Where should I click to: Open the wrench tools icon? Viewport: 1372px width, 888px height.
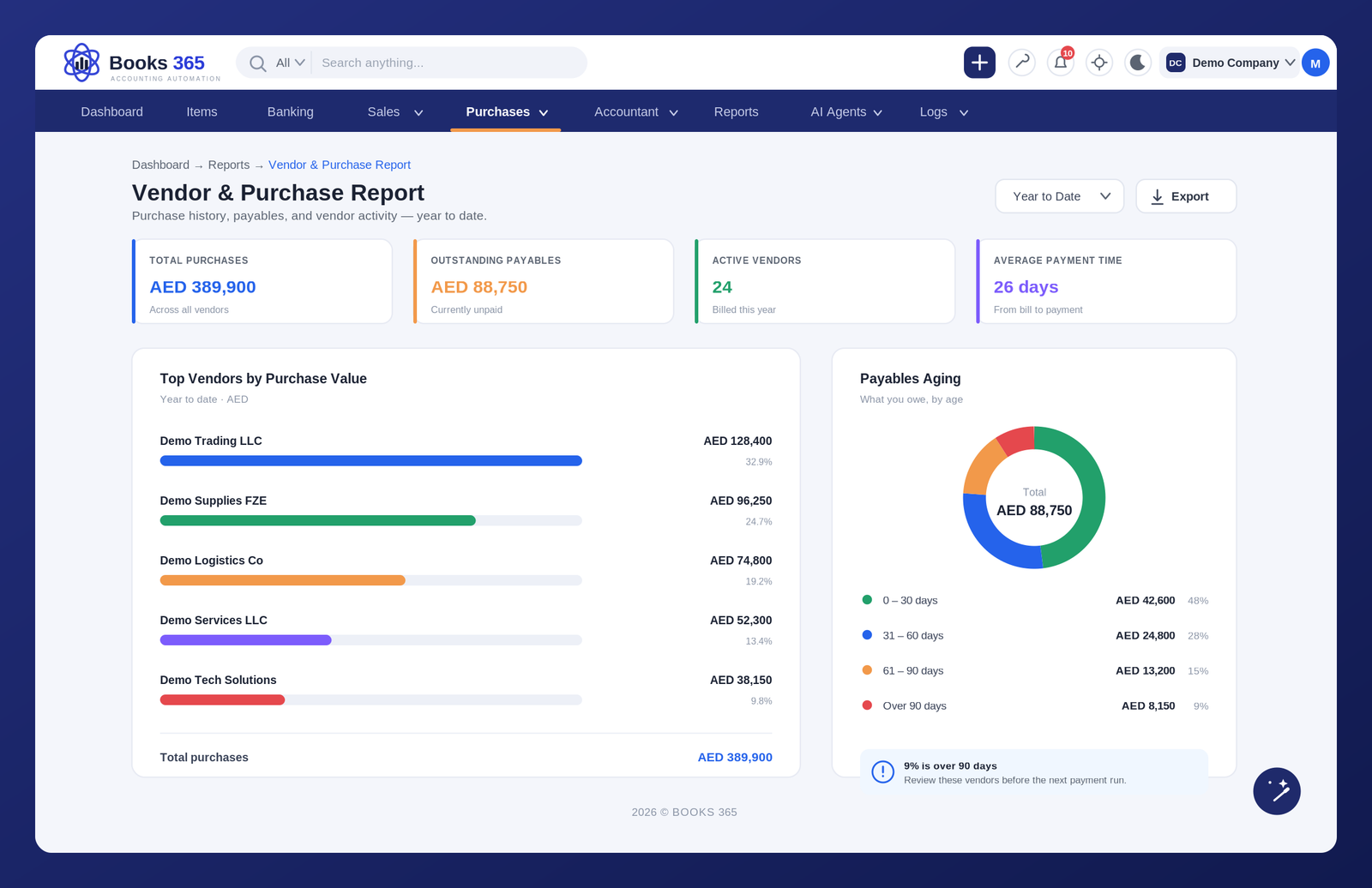[1022, 63]
